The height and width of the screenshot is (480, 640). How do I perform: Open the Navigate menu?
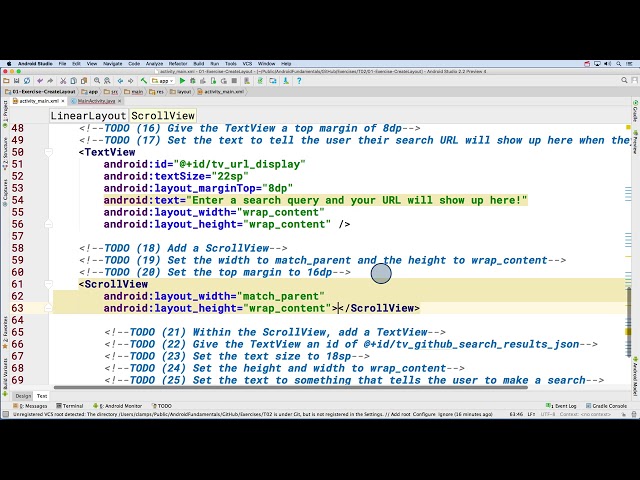113,64
